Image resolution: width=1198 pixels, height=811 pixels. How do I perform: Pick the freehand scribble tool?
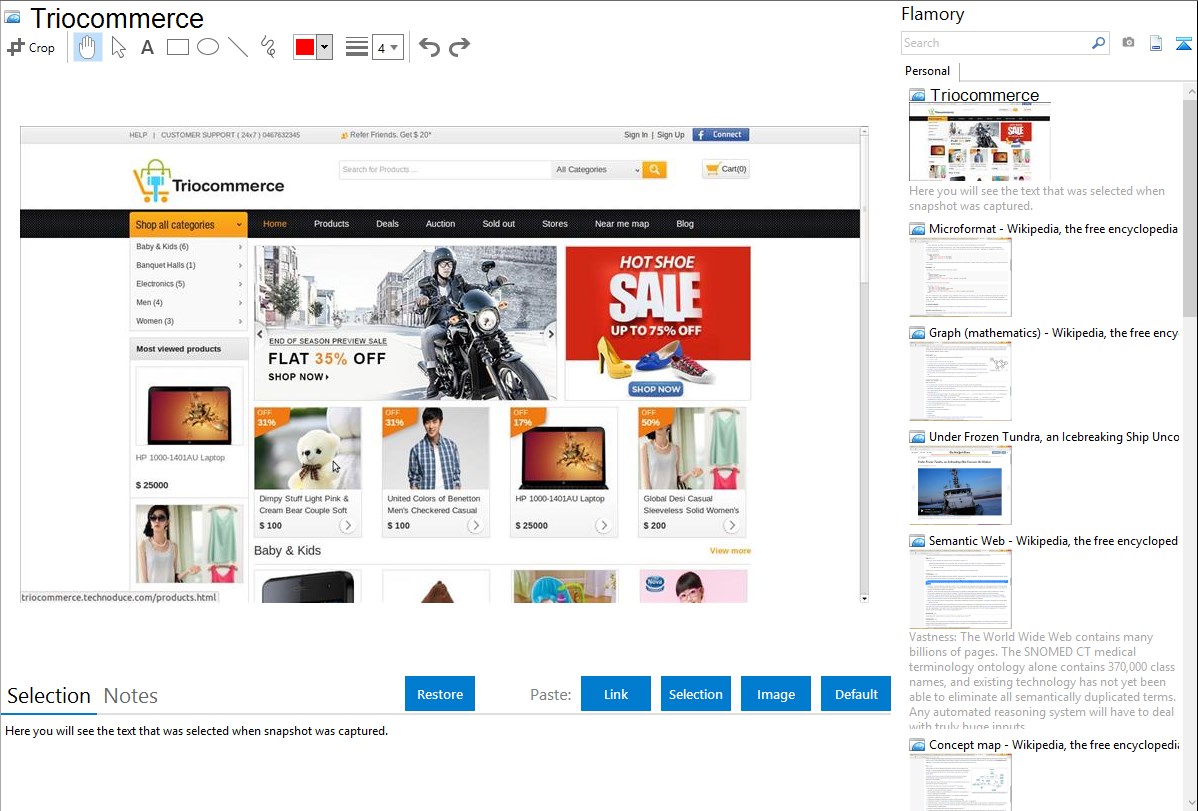[x=268, y=47]
